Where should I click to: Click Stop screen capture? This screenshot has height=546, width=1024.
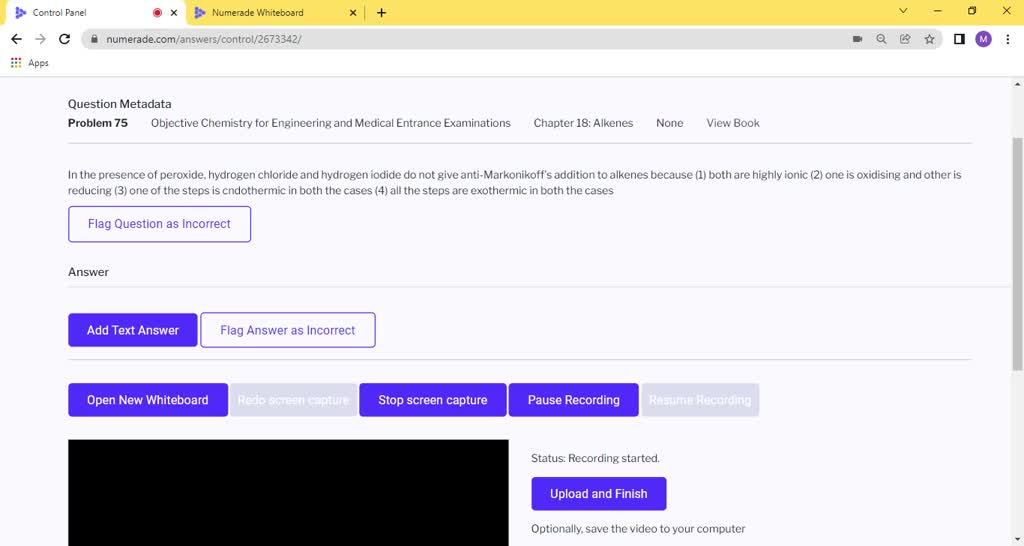coord(432,400)
